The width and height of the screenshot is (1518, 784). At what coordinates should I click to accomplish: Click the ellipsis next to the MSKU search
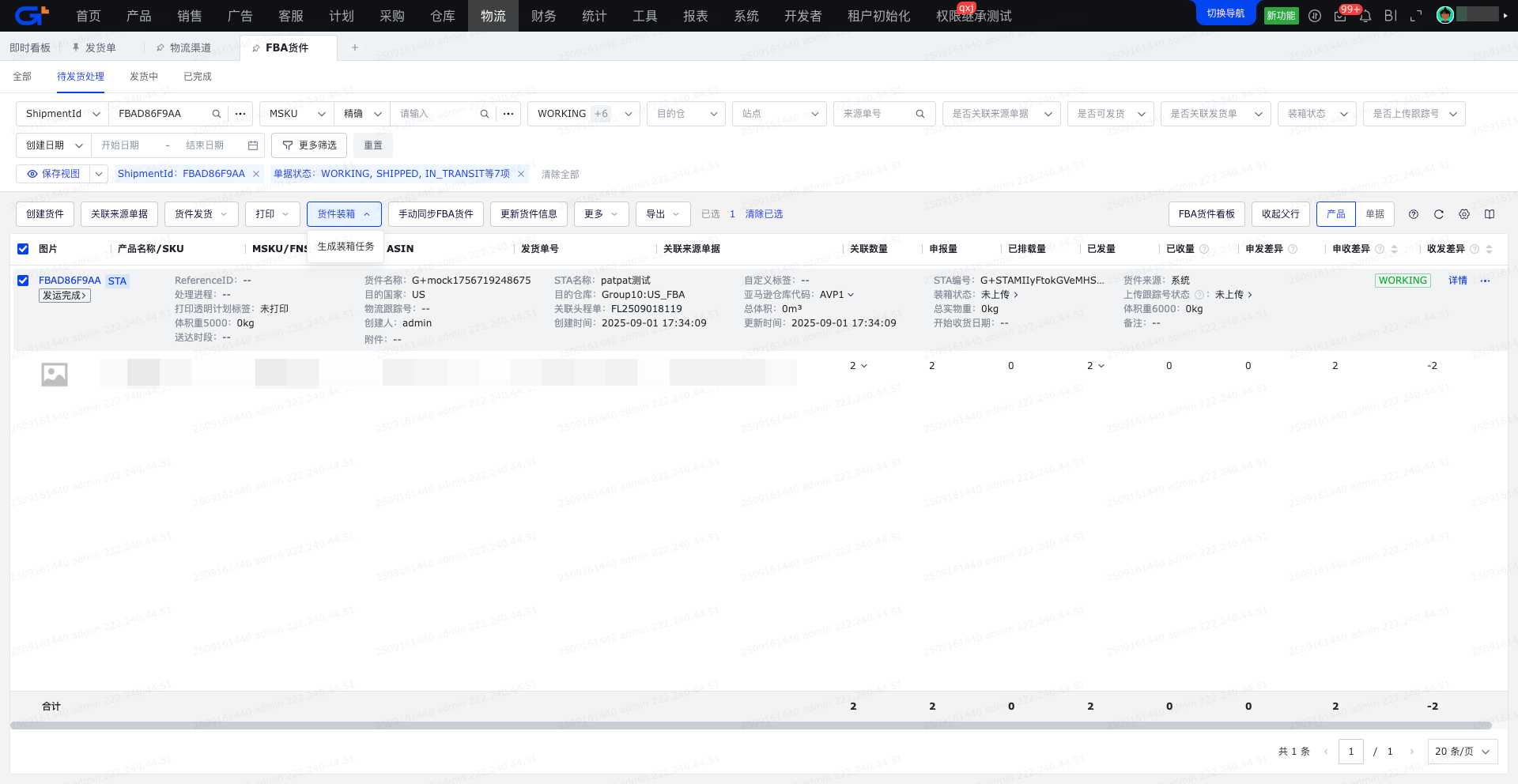pos(508,114)
